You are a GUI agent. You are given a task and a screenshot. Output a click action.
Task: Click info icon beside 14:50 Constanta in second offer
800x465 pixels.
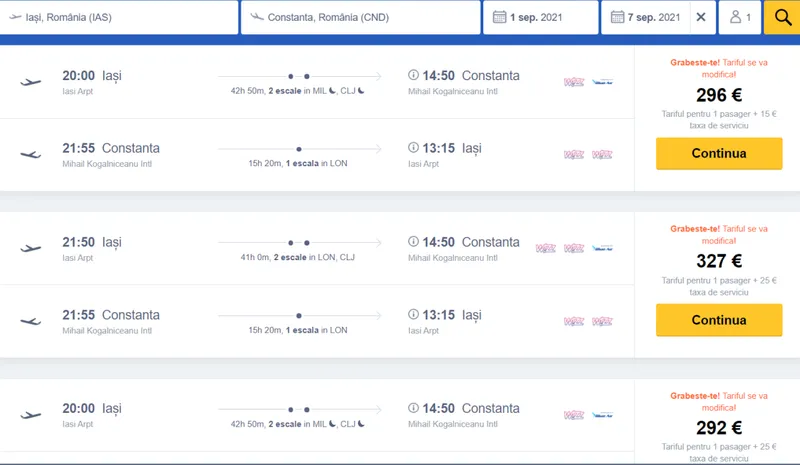point(414,242)
